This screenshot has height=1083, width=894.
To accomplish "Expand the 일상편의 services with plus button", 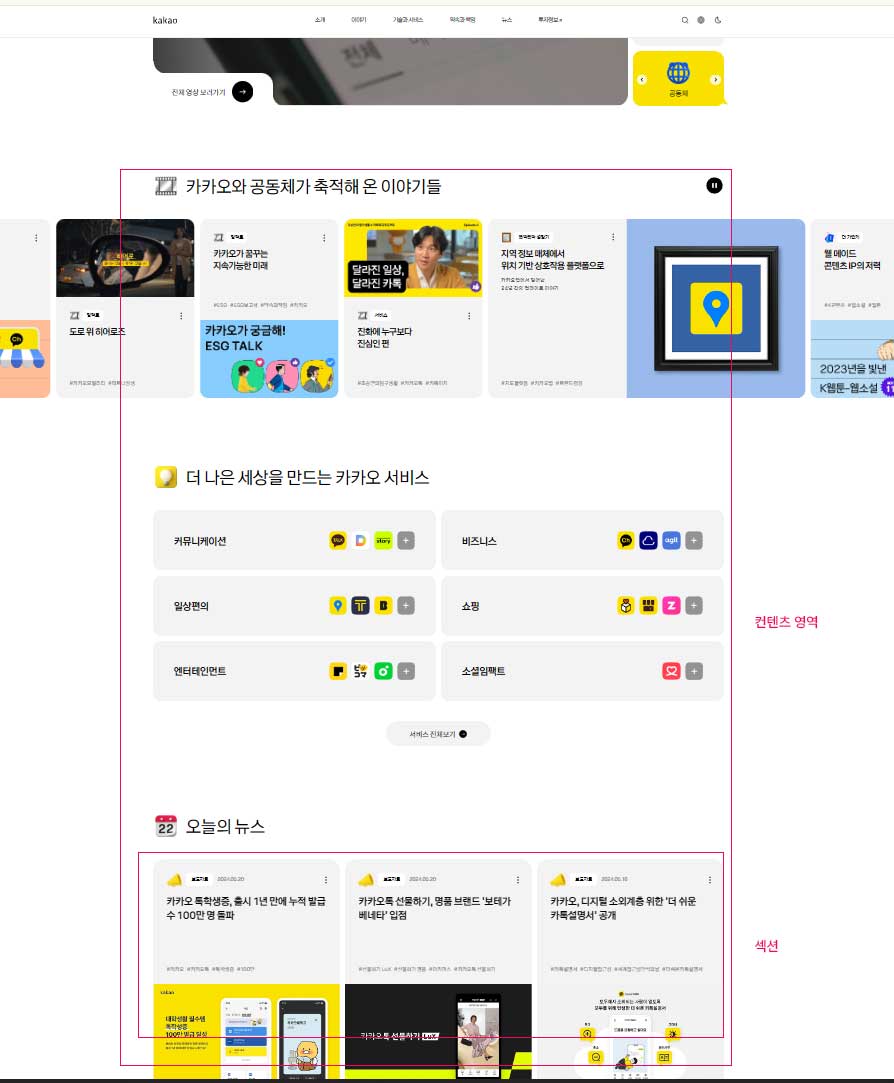I will click(x=406, y=606).
